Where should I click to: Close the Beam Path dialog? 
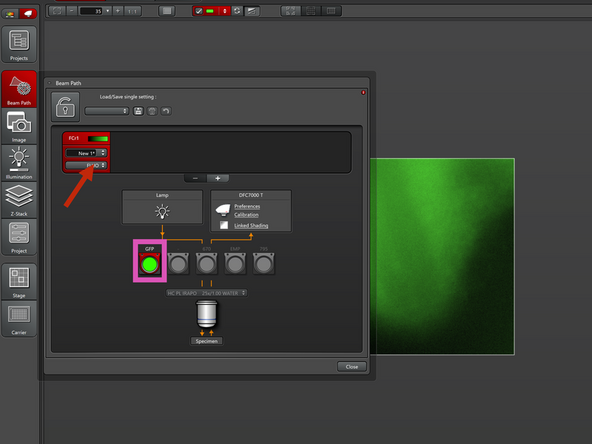(x=352, y=367)
